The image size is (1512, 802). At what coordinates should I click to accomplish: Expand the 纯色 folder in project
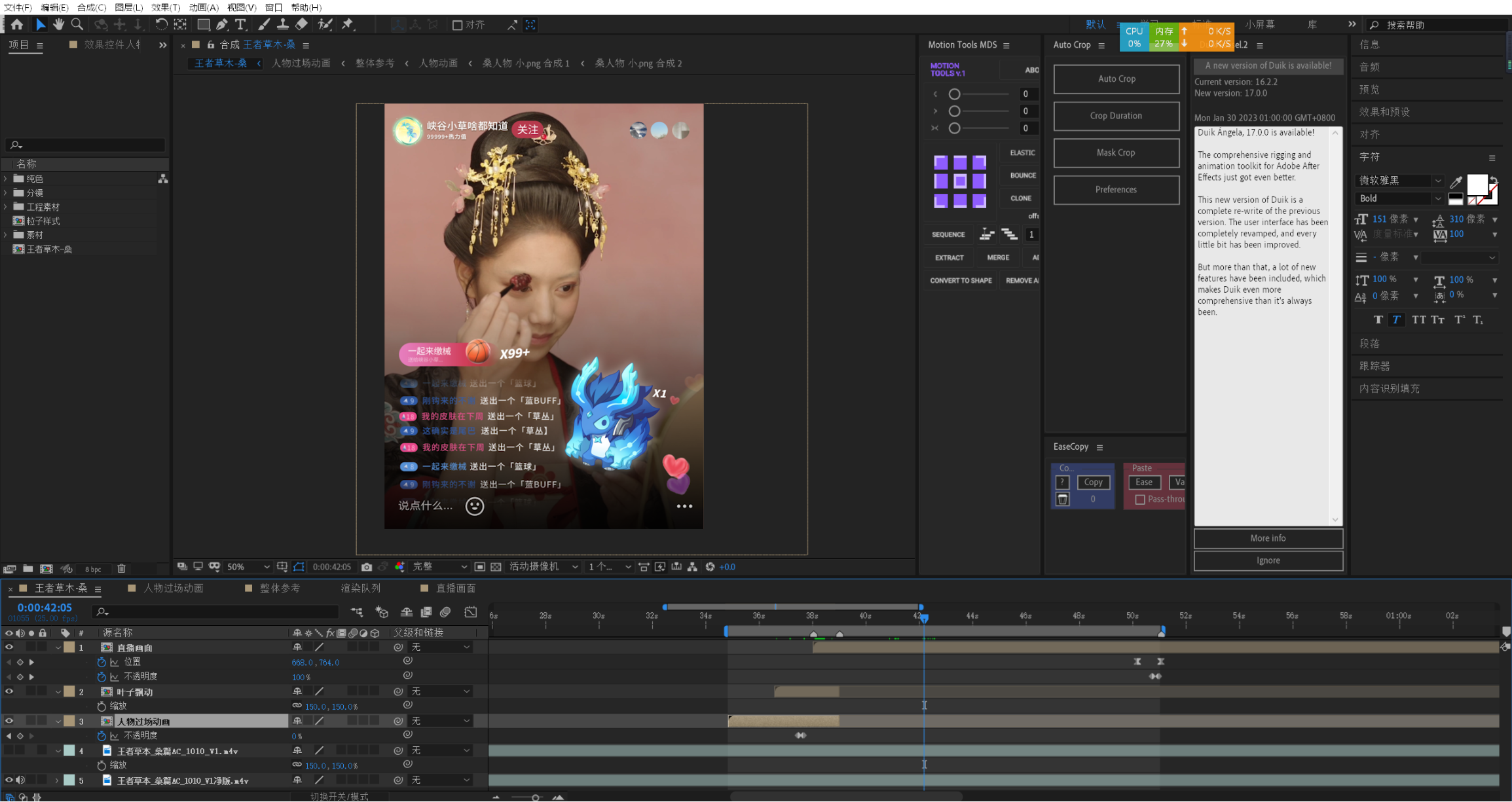pyautogui.click(x=6, y=178)
